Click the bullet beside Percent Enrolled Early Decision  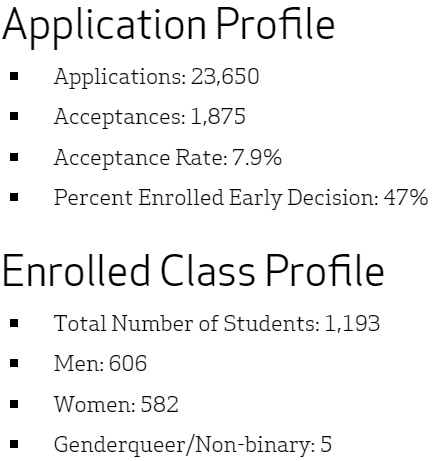(x=14, y=197)
